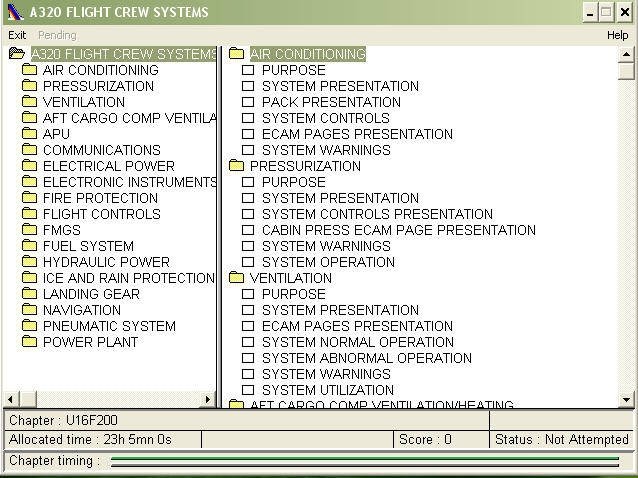Image resolution: width=638 pixels, height=478 pixels.
Task: Click the left tree horizontal scroll thumb
Action: [28, 399]
